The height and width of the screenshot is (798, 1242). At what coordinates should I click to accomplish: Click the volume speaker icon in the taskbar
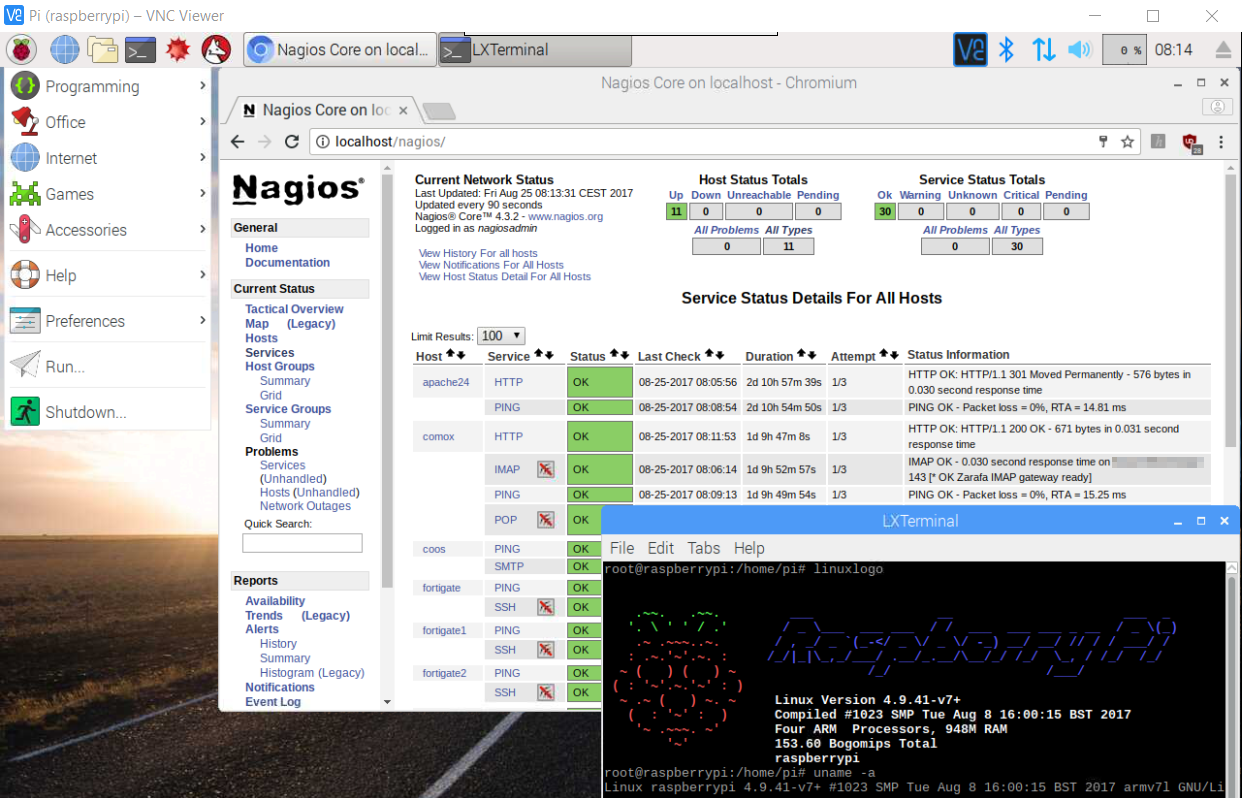pyautogui.click(x=1079, y=47)
